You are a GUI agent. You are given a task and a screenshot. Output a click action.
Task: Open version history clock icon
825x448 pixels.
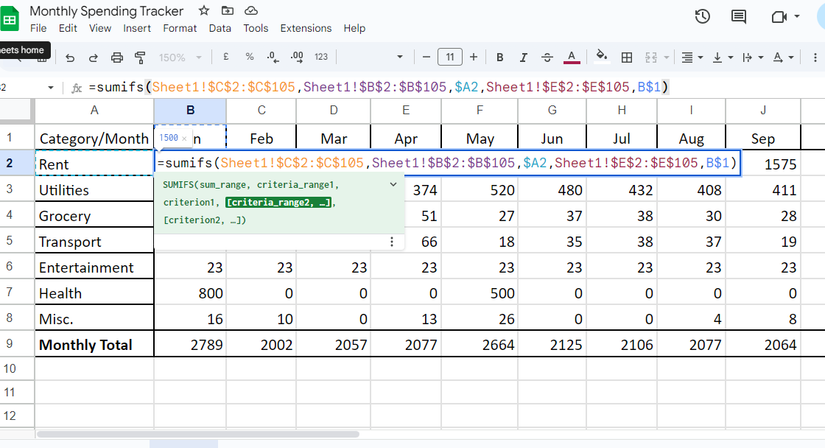tap(702, 17)
